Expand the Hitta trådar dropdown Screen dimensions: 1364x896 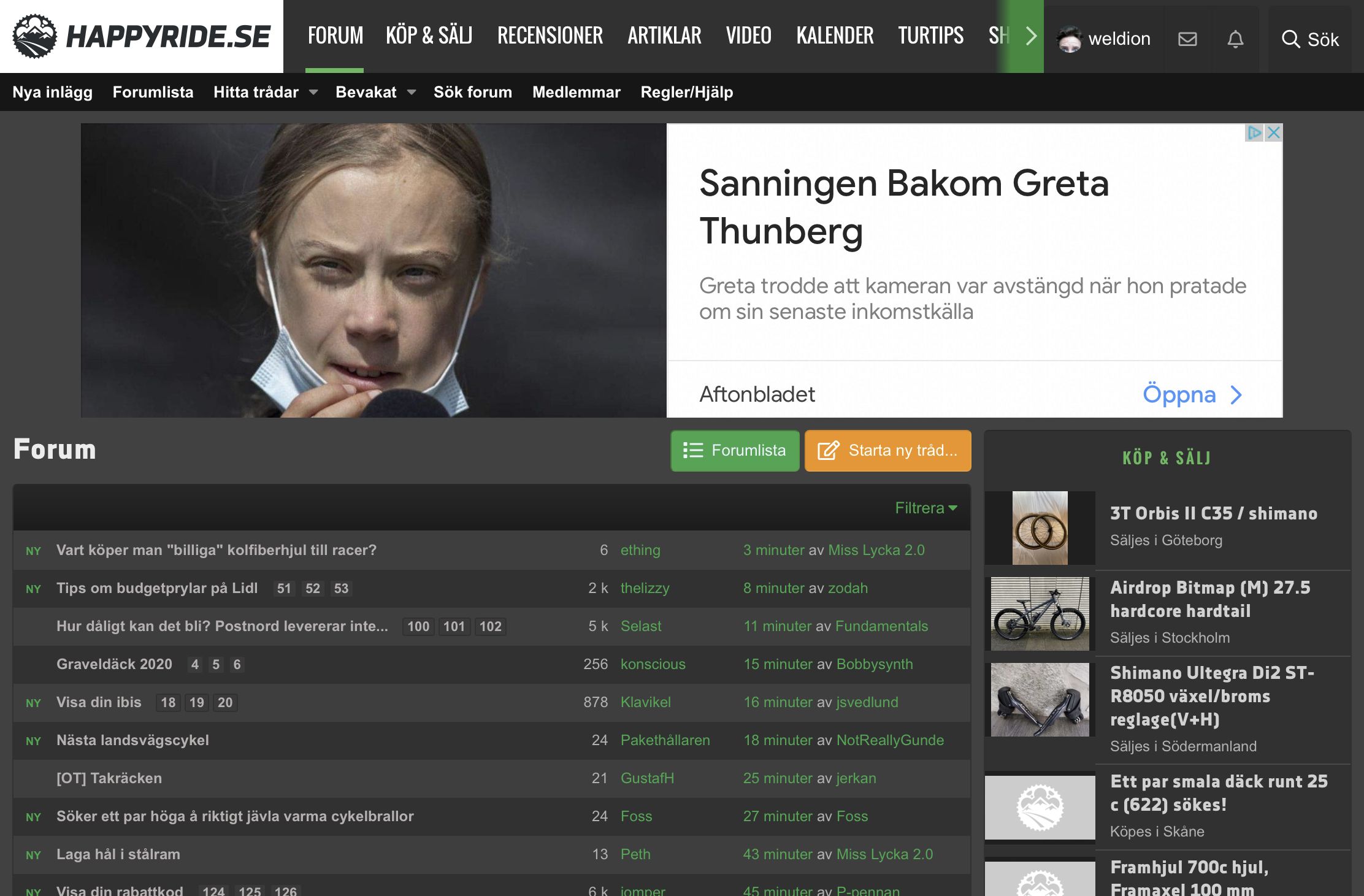pyautogui.click(x=313, y=93)
